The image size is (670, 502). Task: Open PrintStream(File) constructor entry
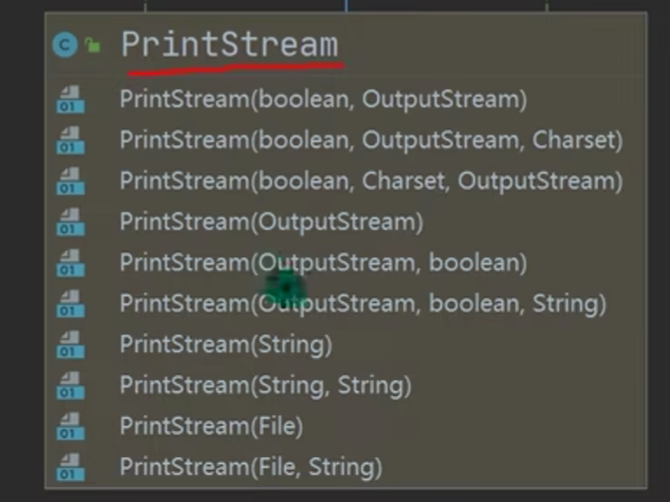click(211, 426)
